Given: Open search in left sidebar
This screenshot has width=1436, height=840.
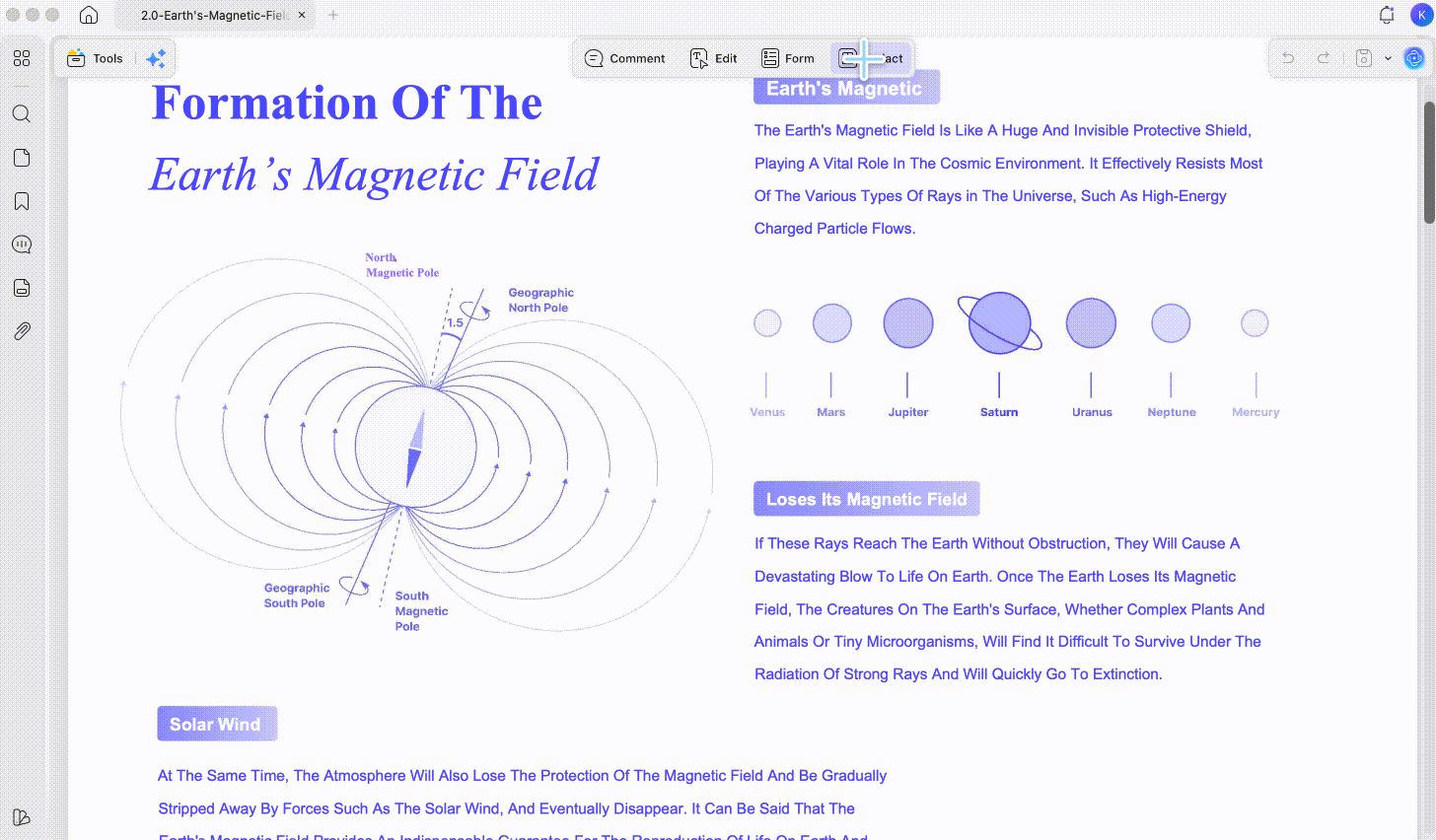Looking at the screenshot, I should tap(22, 113).
